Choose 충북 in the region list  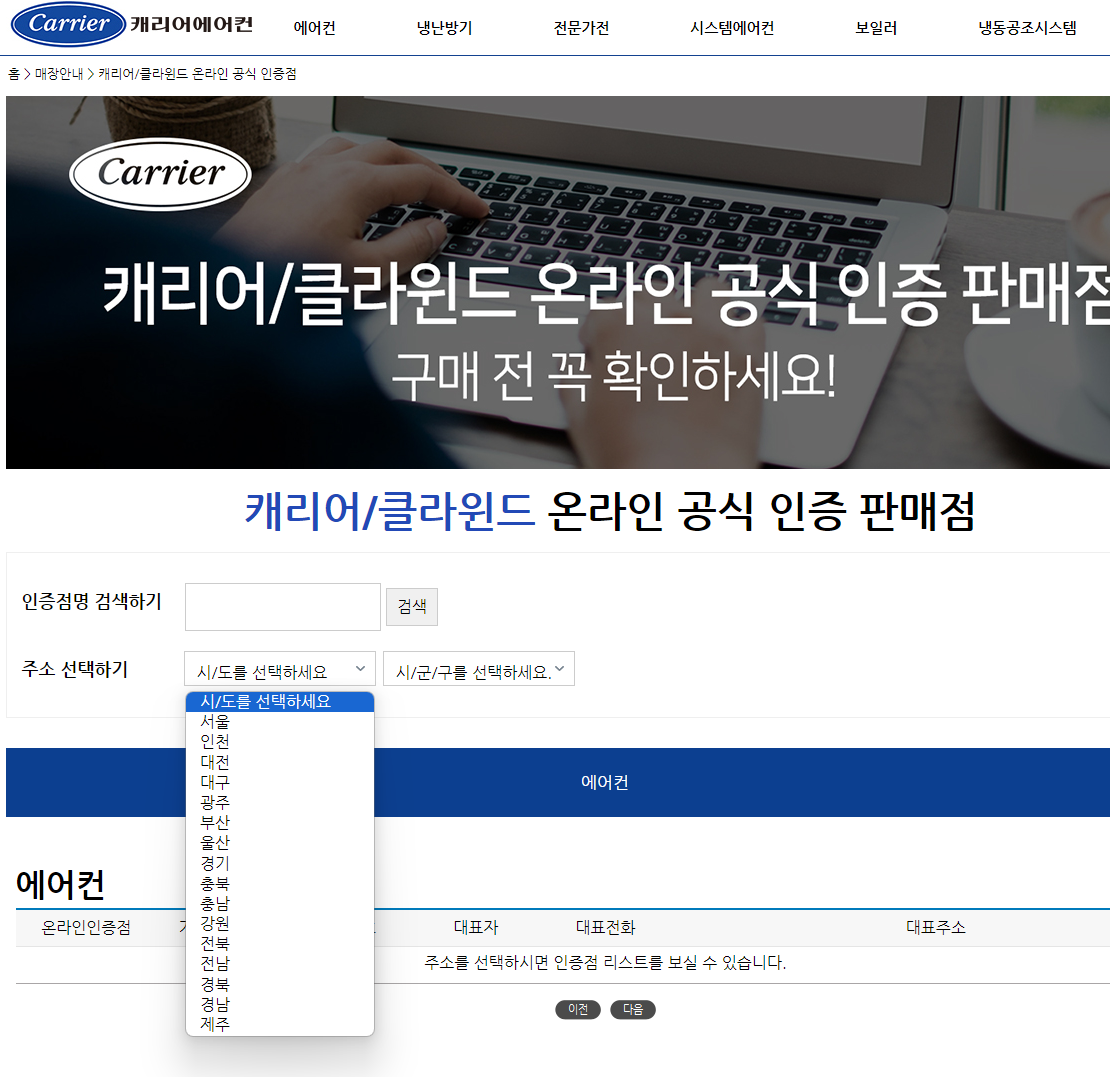[x=280, y=883]
